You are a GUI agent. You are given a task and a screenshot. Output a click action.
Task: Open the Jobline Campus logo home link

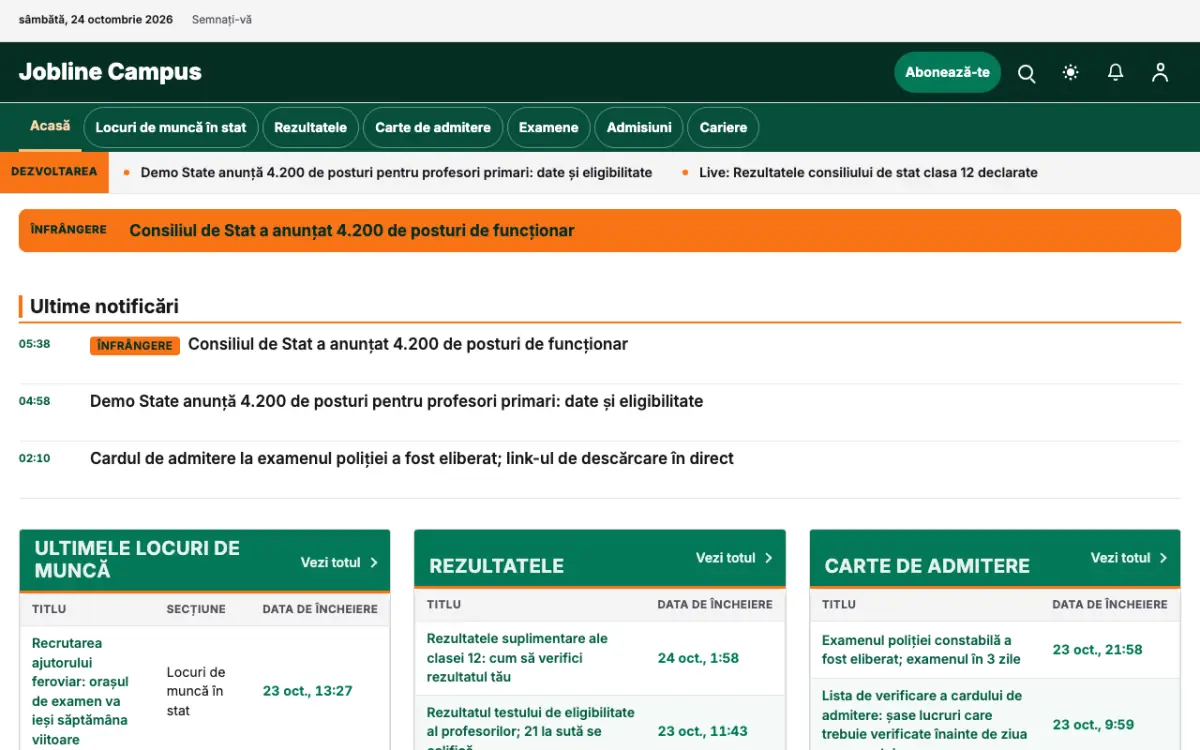(x=110, y=72)
